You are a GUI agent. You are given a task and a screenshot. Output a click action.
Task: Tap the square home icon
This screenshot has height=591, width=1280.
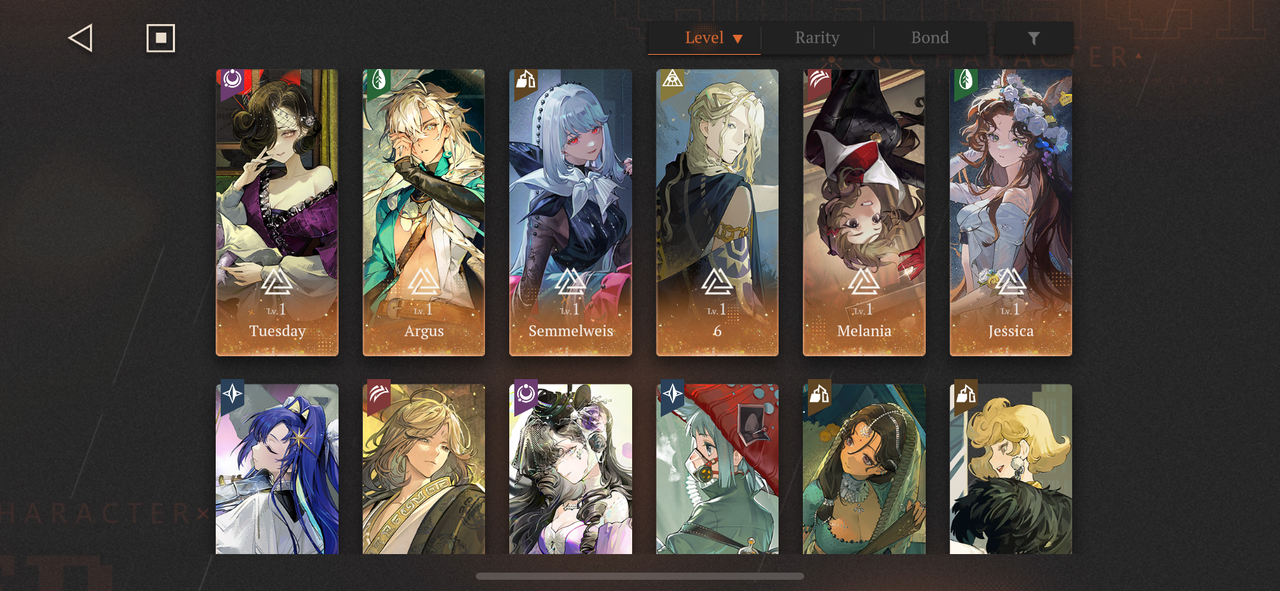[x=160, y=38]
